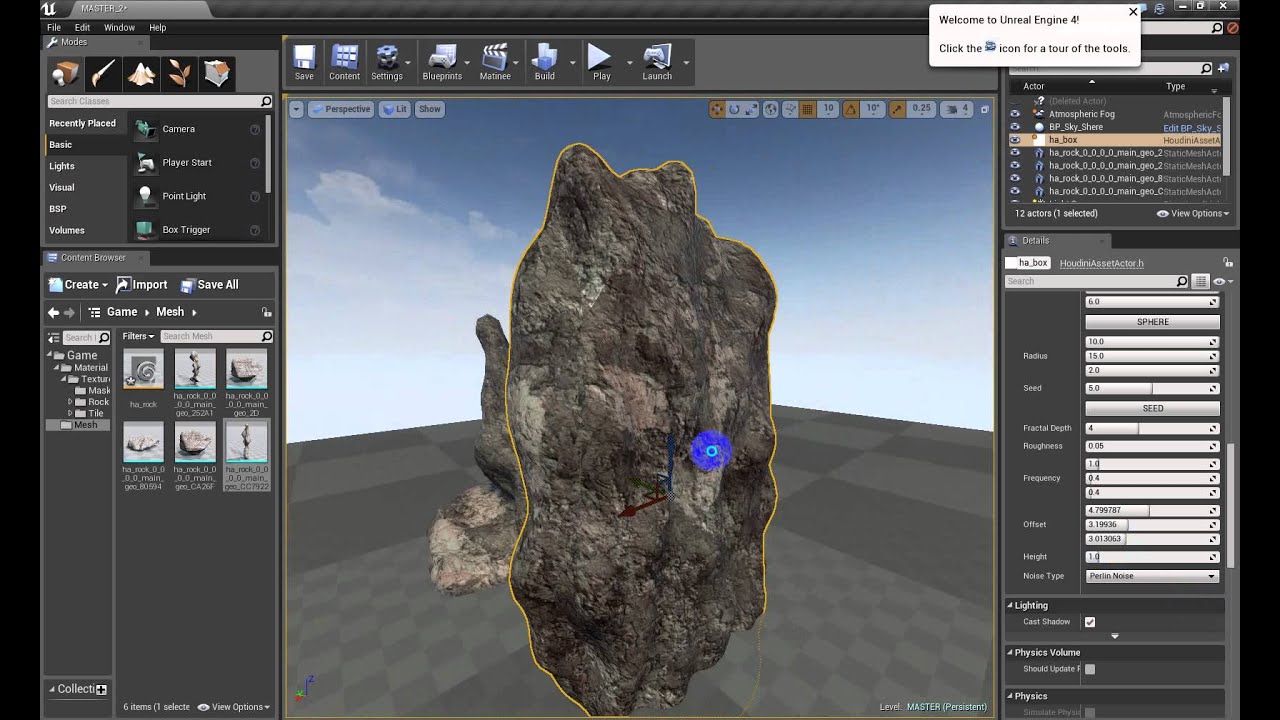Screen dimensions: 1280x720
Task: Open the Window menu
Action: [x=119, y=27]
